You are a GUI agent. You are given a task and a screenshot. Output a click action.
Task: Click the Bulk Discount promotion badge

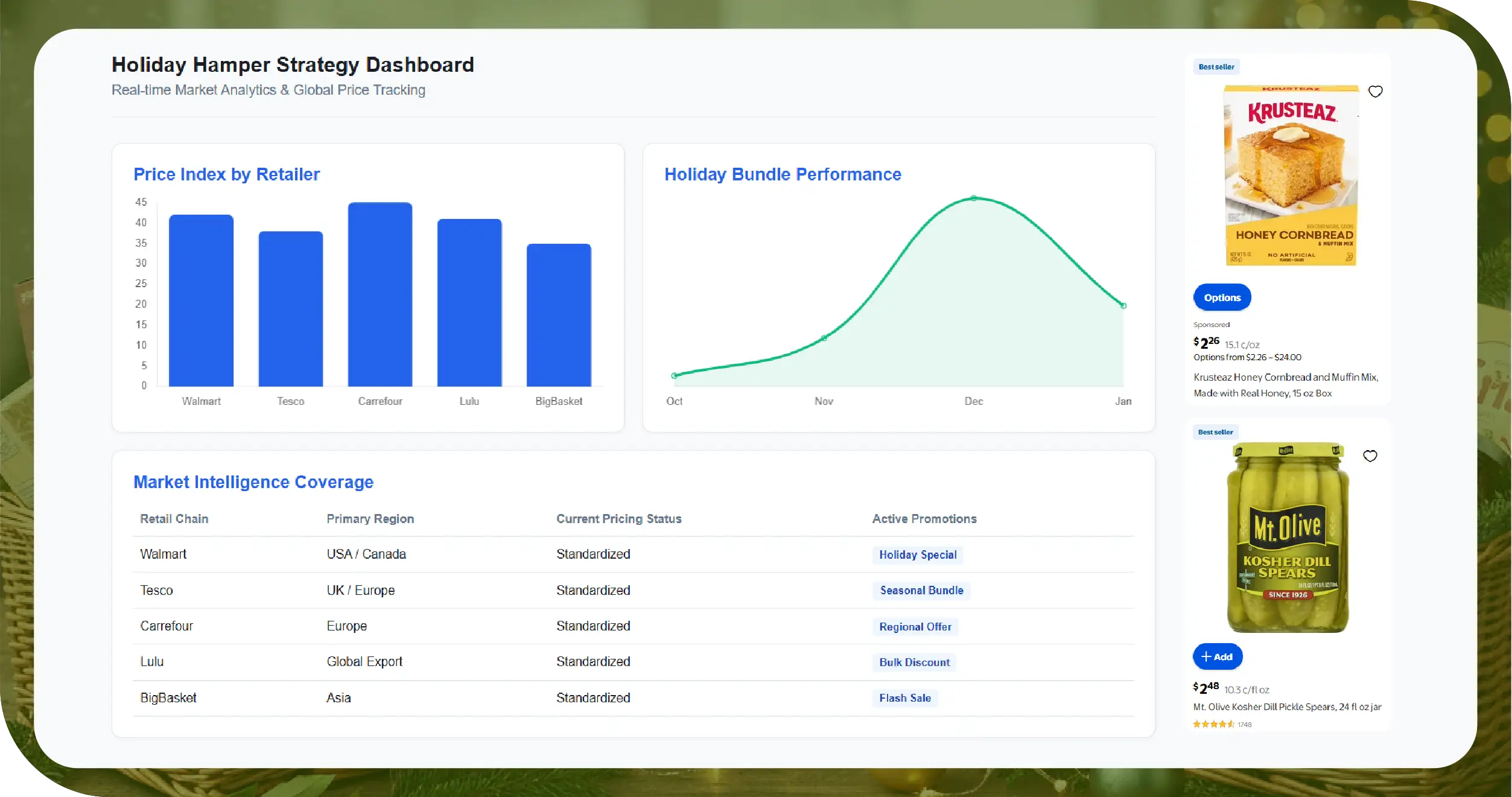point(914,662)
